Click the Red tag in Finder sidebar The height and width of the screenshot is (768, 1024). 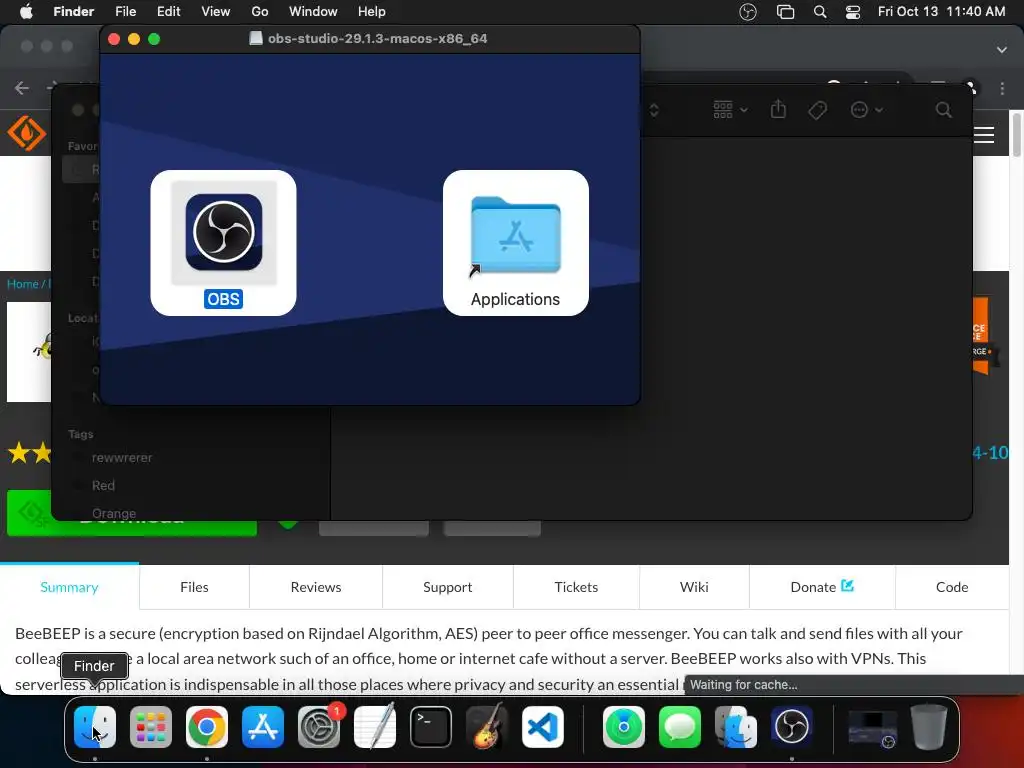103,485
